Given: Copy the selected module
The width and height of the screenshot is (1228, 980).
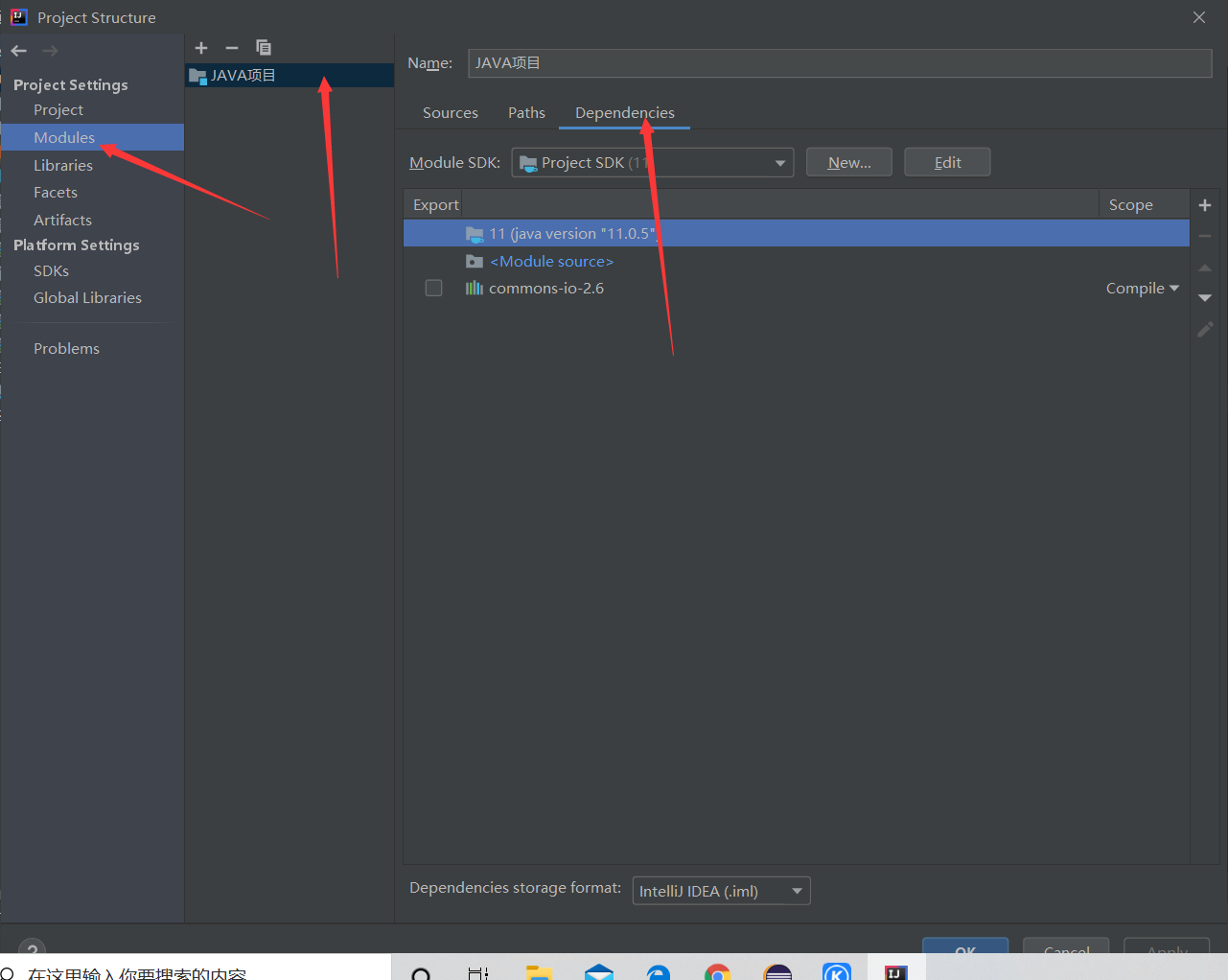Looking at the screenshot, I should pos(264,48).
